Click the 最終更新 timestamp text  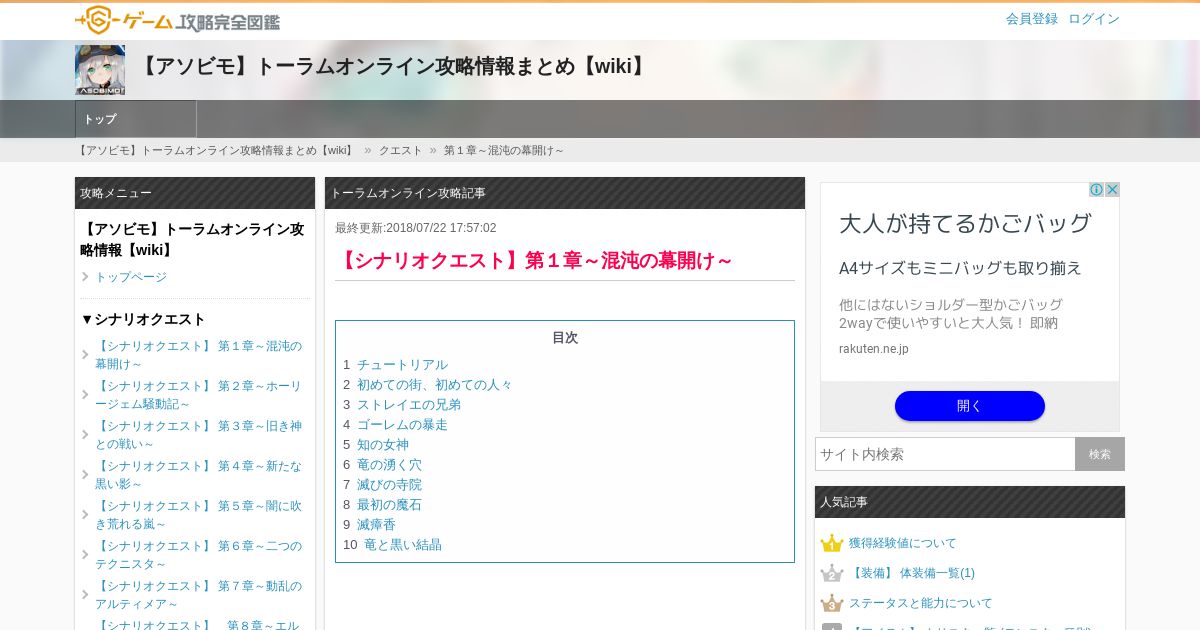pyautogui.click(x=415, y=228)
